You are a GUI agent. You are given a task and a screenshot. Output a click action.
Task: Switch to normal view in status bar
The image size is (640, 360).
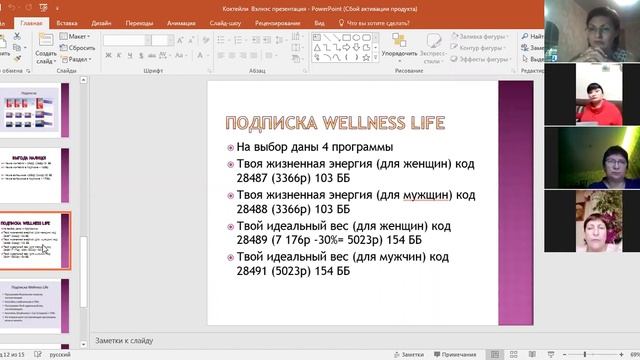[495, 354]
